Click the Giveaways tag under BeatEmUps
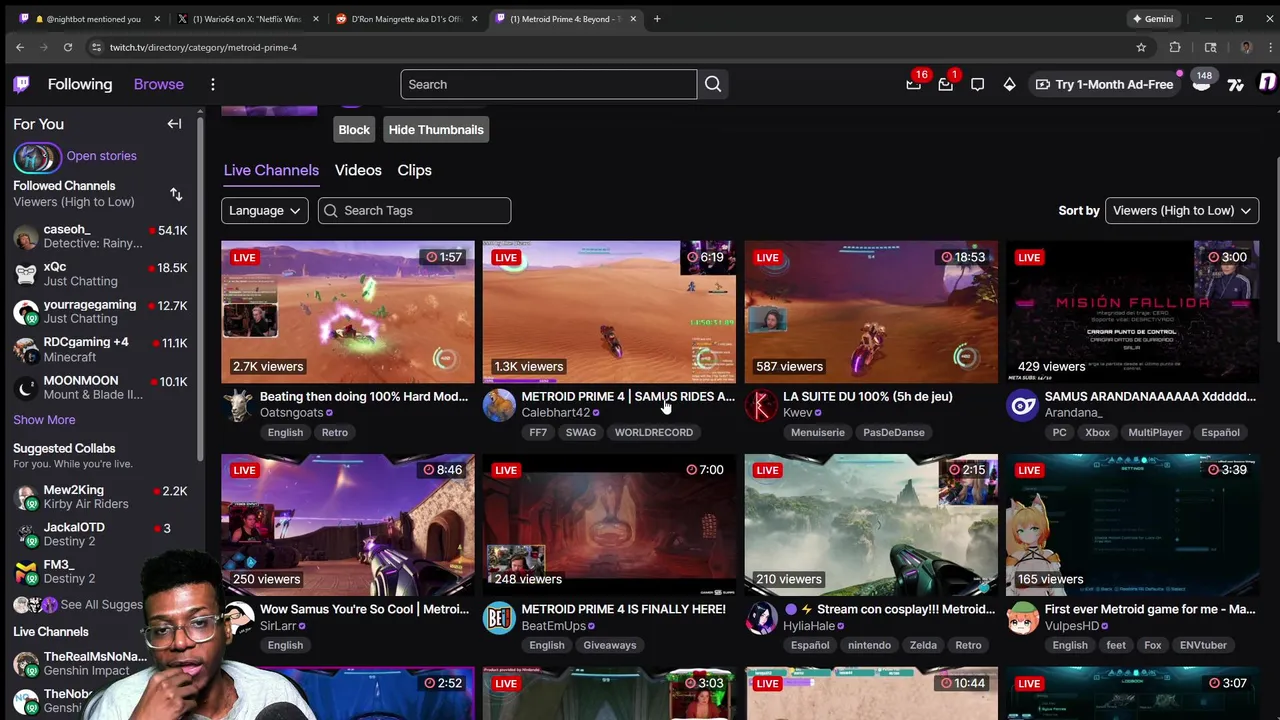Screen dimensions: 1280x720 [x=609, y=645]
